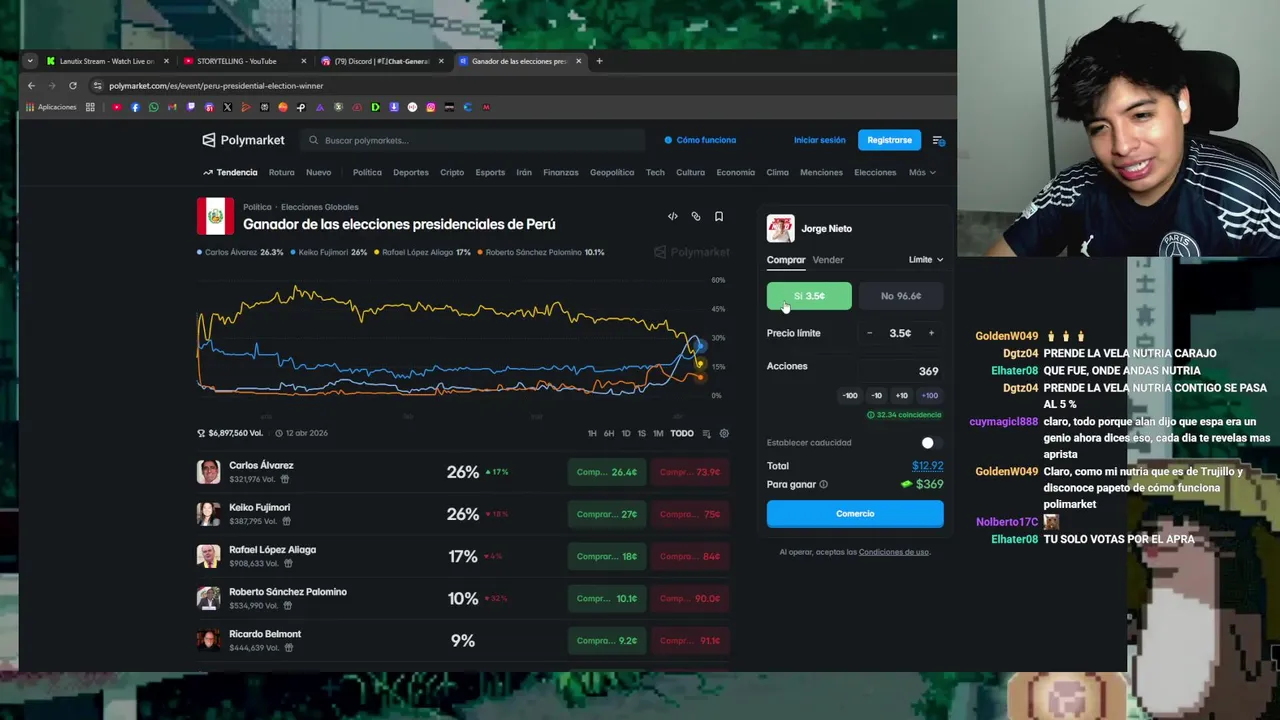Click the browser address bar URL
This screenshot has width=1280, height=720.
pyautogui.click(x=216, y=86)
